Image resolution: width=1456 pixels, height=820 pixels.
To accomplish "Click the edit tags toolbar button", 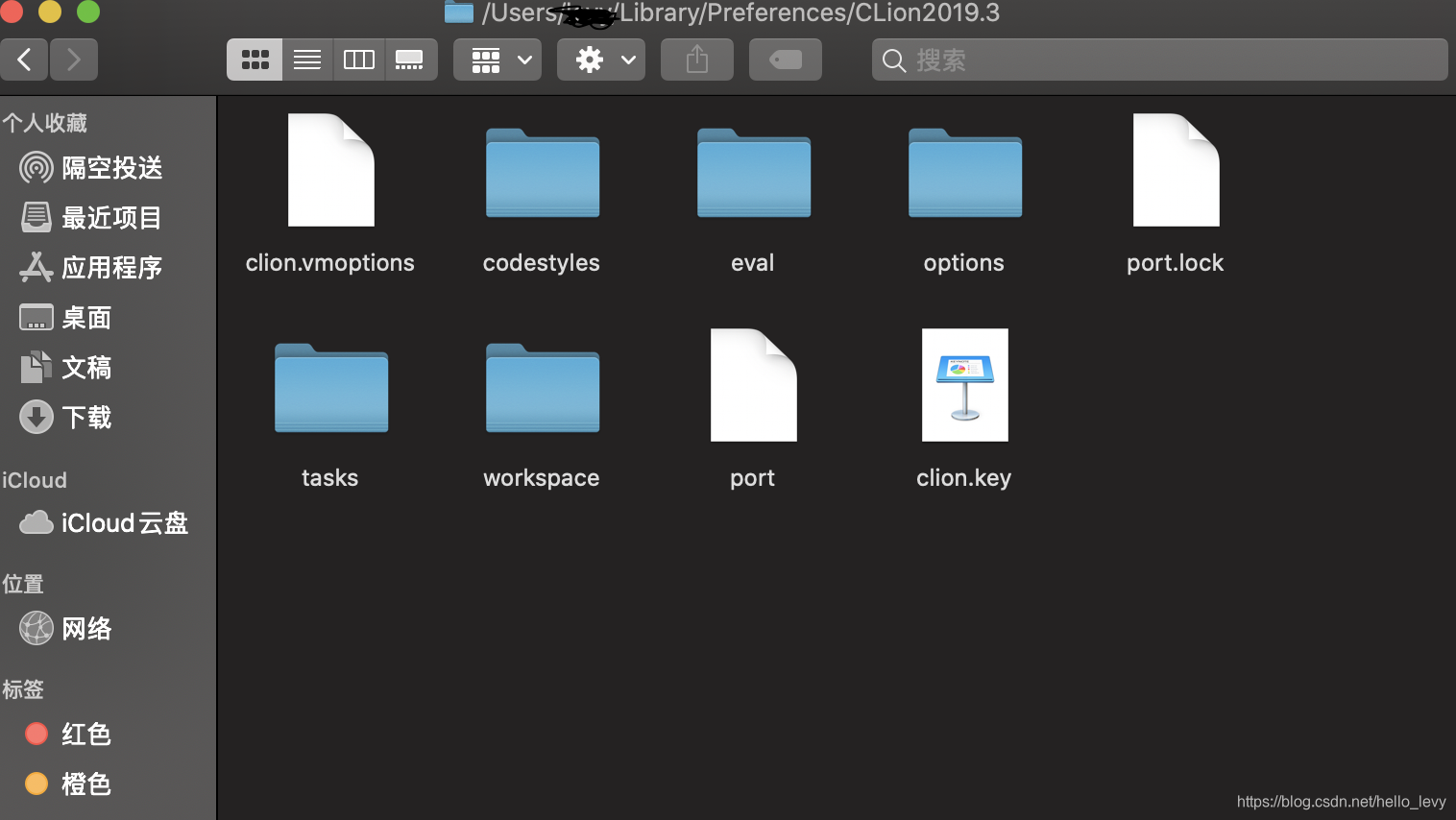I will pos(786,60).
